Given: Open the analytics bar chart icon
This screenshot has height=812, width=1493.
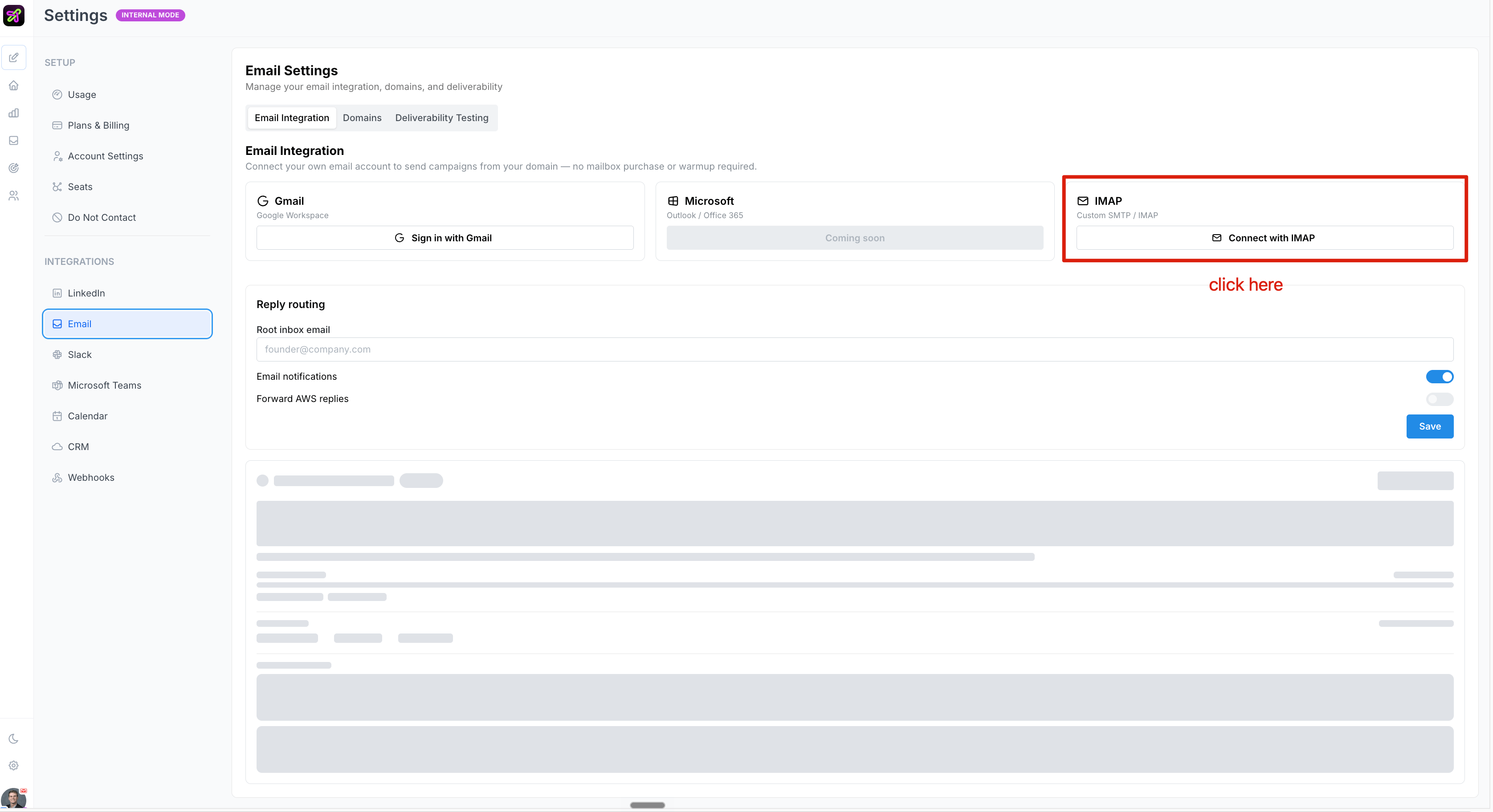Looking at the screenshot, I should tap(14, 113).
